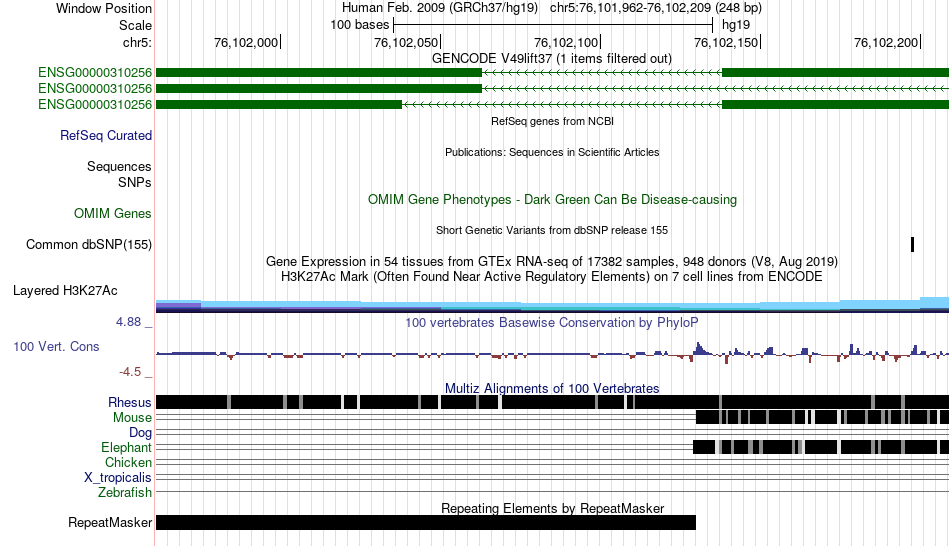The width and height of the screenshot is (950, 546).
Task: Click Short Genetic Variants from dbSNP title
Action: [x=552, y=230]
